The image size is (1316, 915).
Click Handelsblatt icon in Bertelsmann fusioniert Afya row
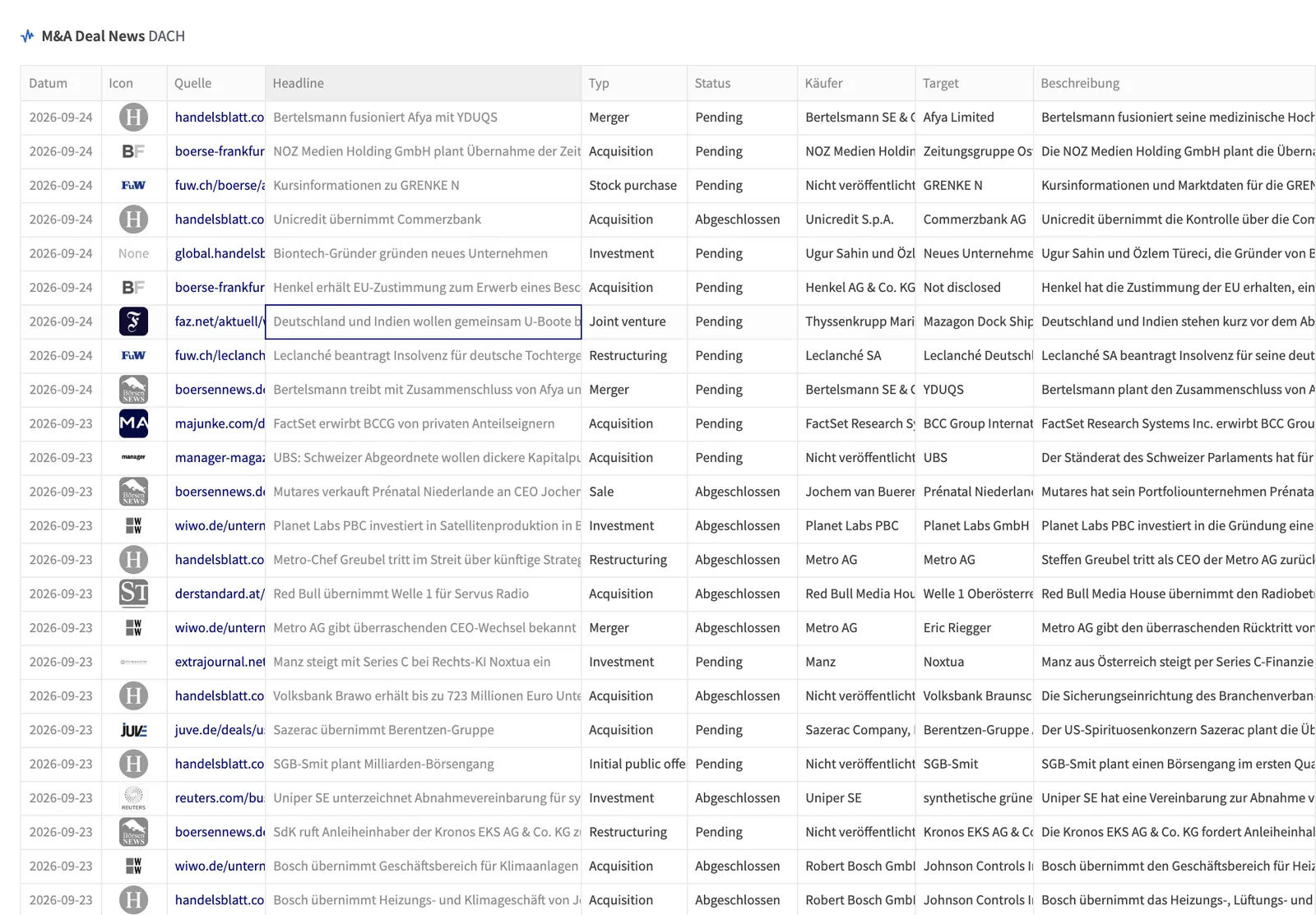pyautogui.click(x=133, y=118)
